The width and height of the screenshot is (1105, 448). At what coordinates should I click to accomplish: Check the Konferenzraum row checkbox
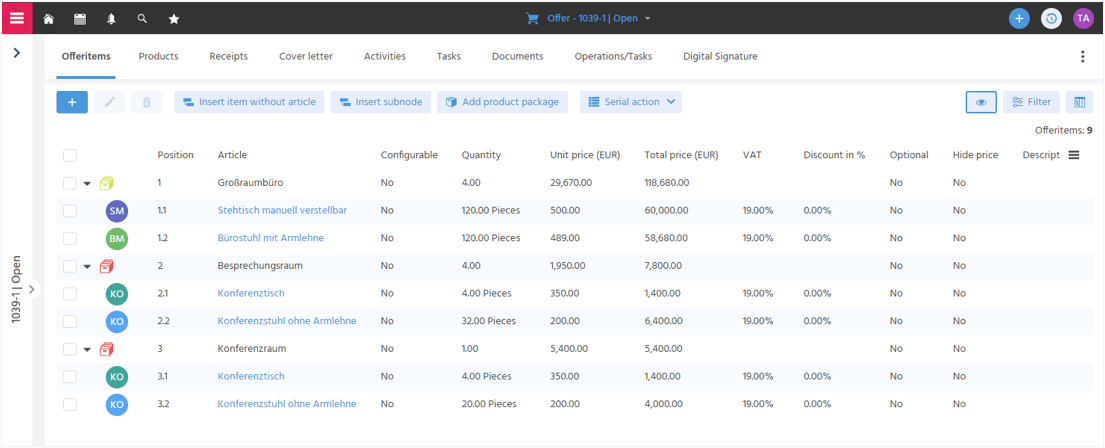[70, 349]
